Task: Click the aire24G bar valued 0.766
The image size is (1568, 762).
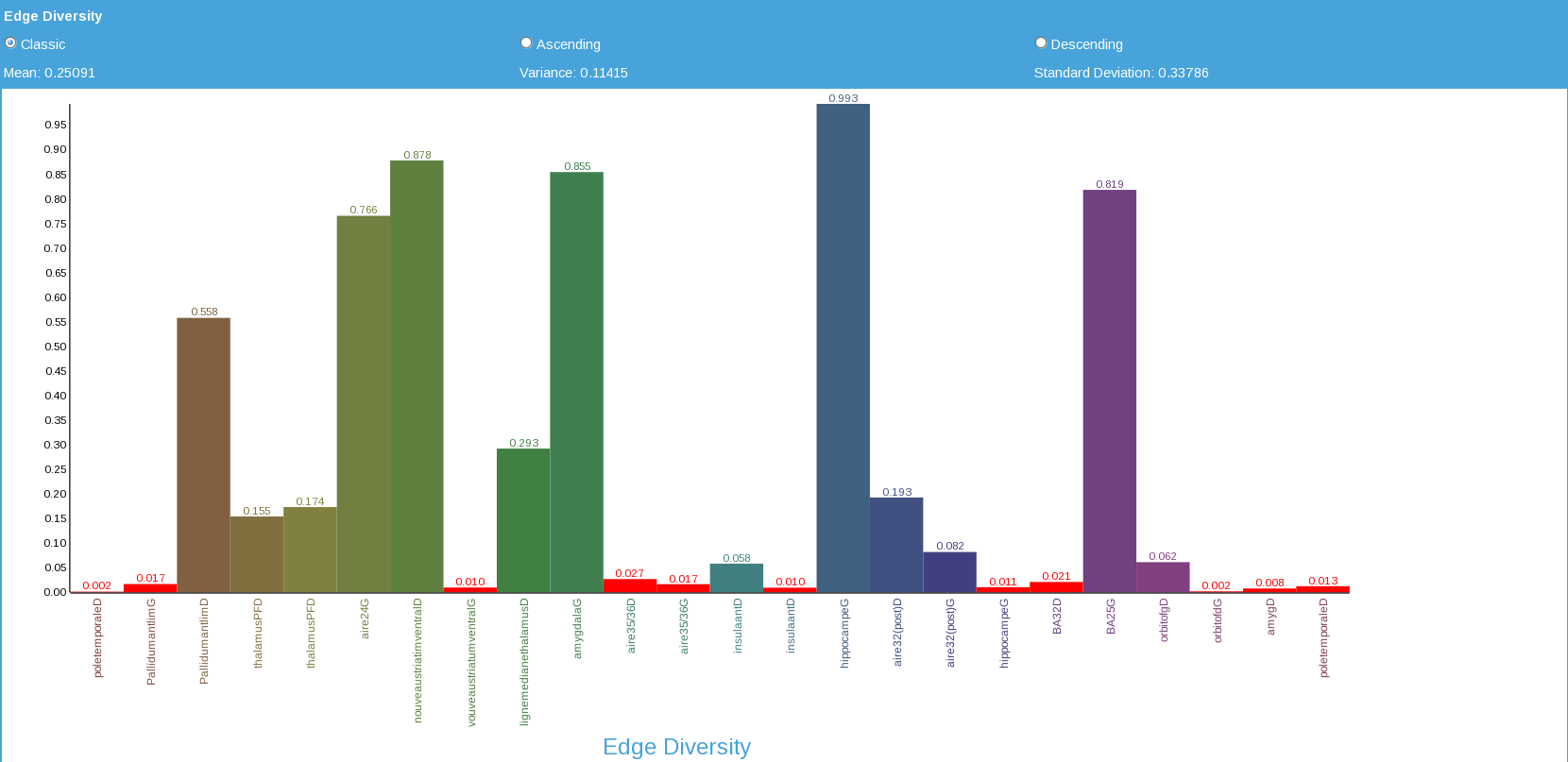Action: click(364, 404)
